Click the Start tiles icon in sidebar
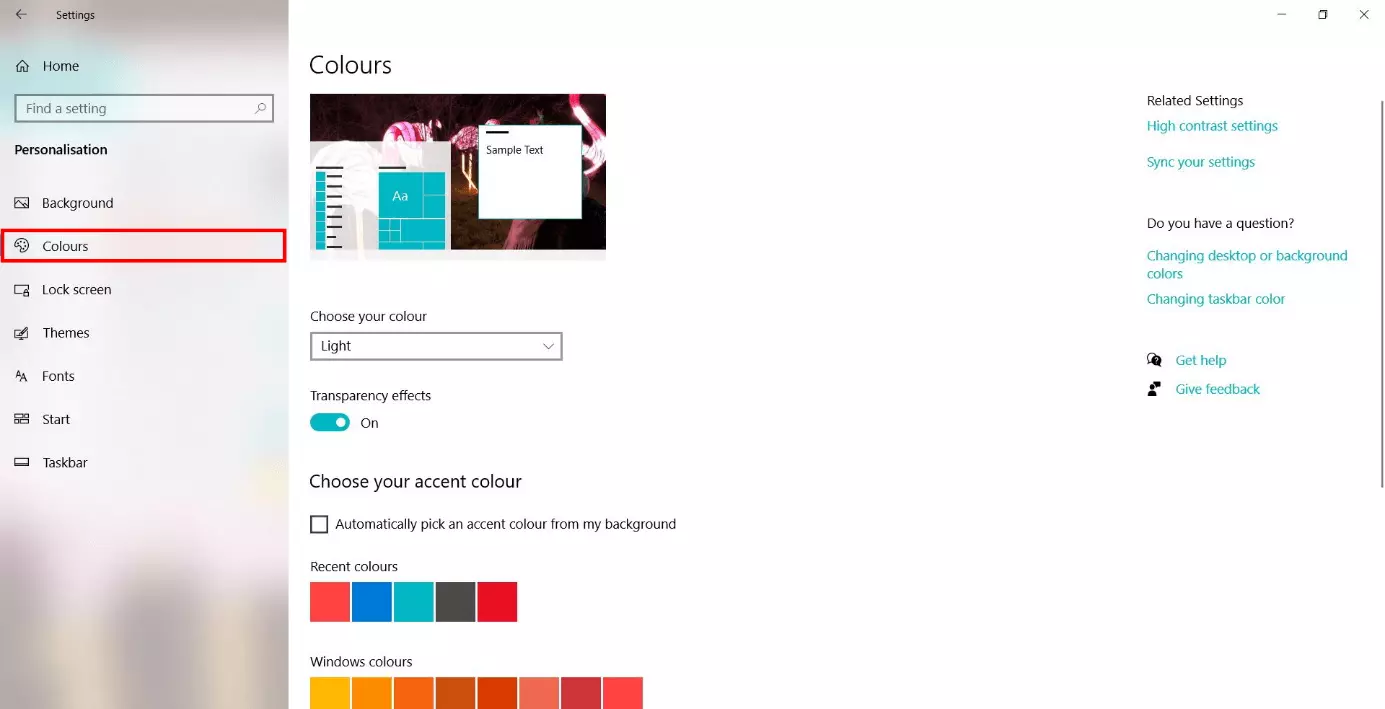 click(22, 420)
